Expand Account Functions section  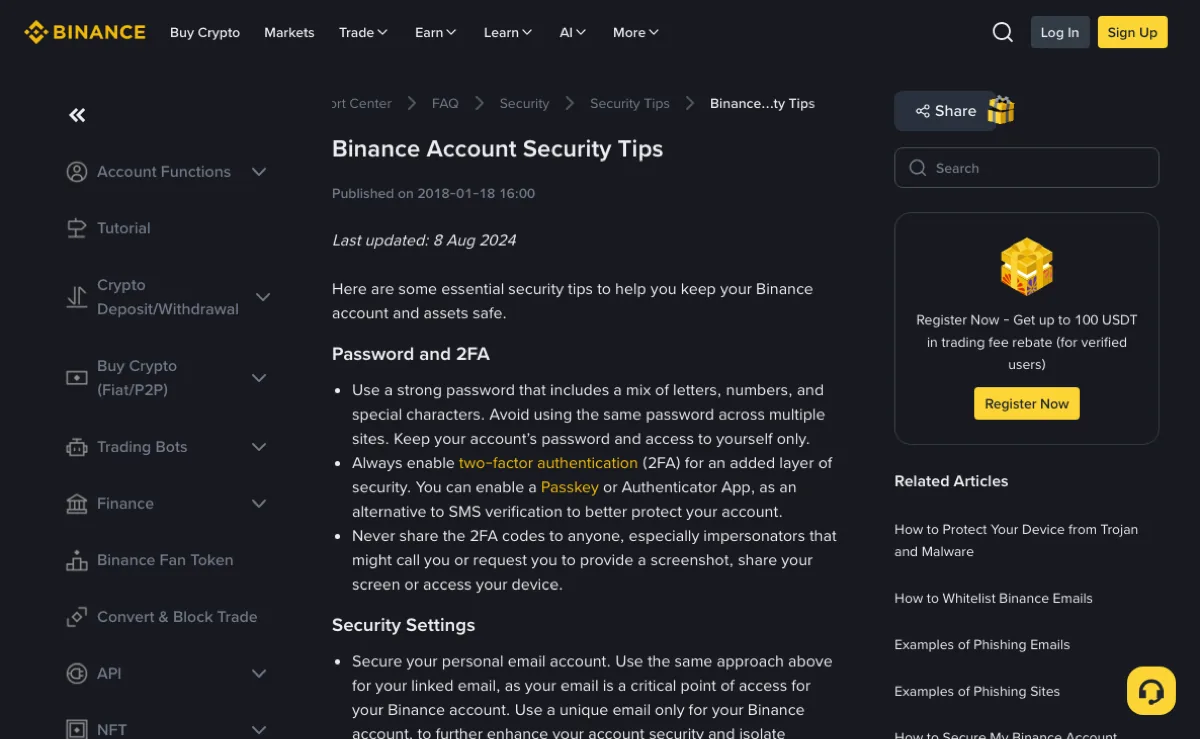pyautogui.click(x=259, y=172)
